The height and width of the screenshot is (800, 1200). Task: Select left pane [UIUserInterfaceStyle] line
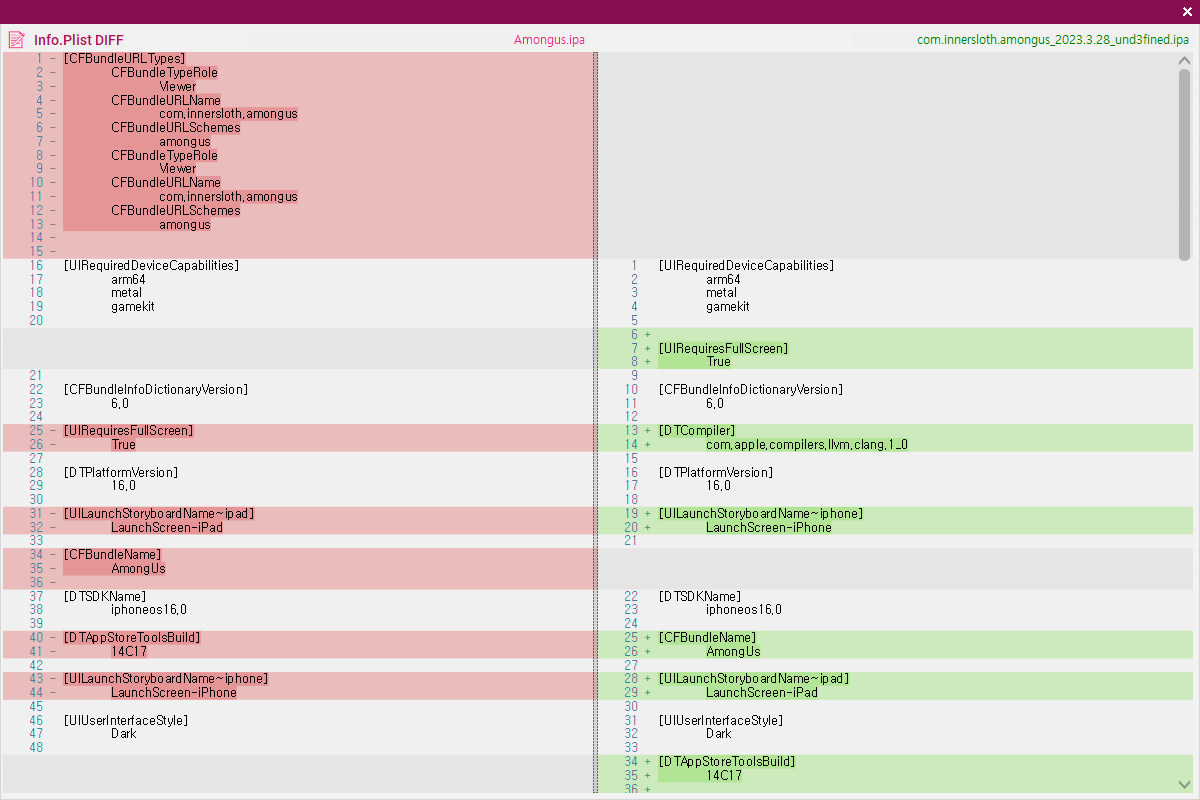(125, 720)
